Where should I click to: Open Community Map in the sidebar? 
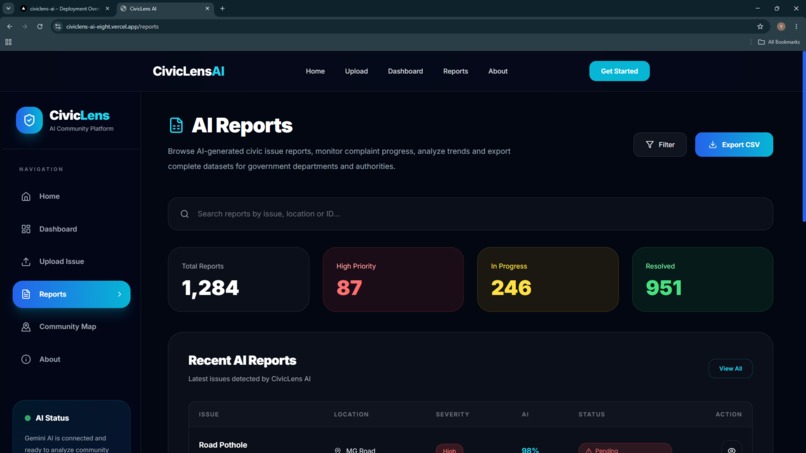point(71,327)
